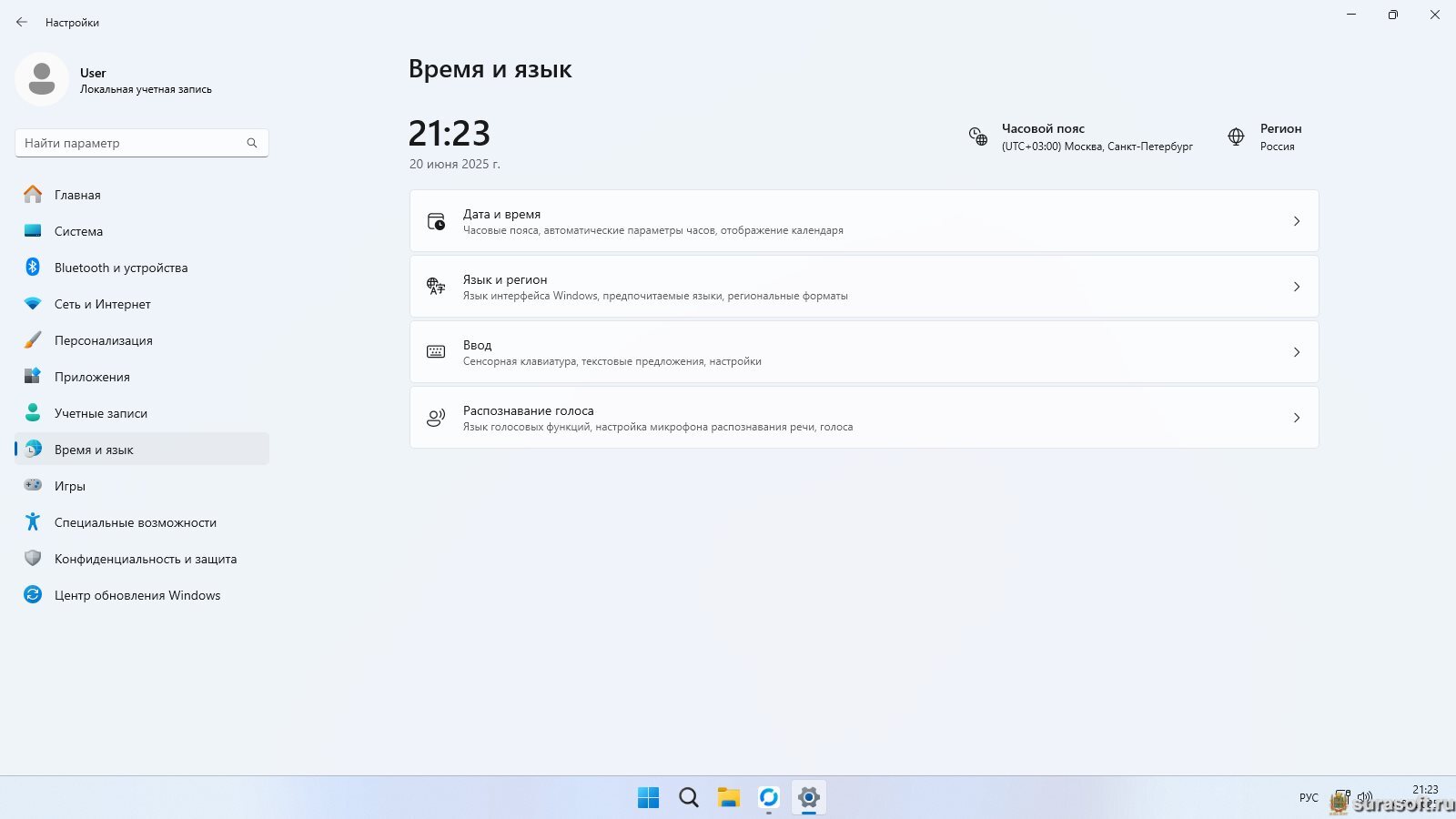
Task: Click the User profile avatar
Action: pyautogui.click(x=42, y=79)
